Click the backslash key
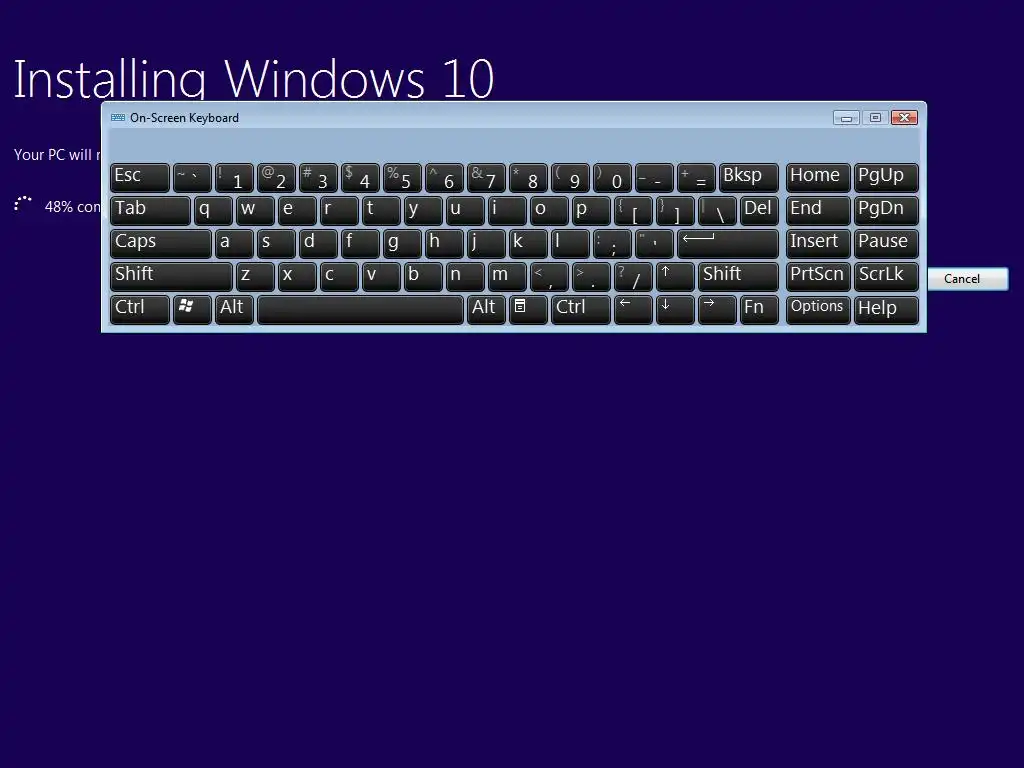The width and height of the screenshot is (1024, 768). 716,210
